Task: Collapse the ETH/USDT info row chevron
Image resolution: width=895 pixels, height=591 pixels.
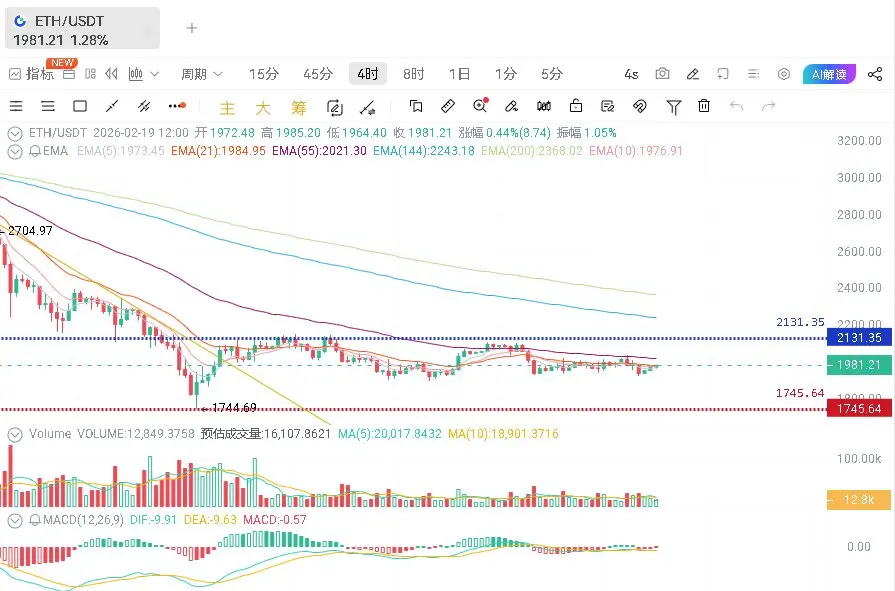Action: 15,134
